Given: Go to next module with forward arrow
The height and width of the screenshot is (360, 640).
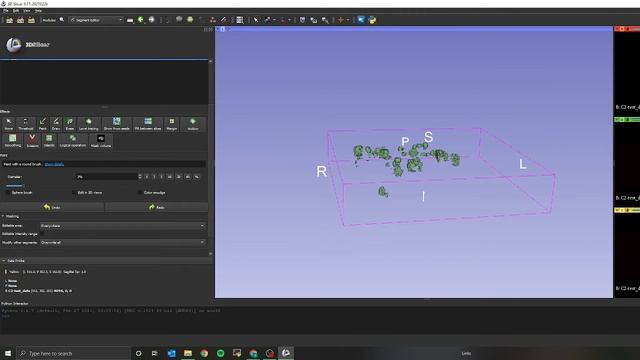Looking at the screenshot, I should [x=151, y=20].
